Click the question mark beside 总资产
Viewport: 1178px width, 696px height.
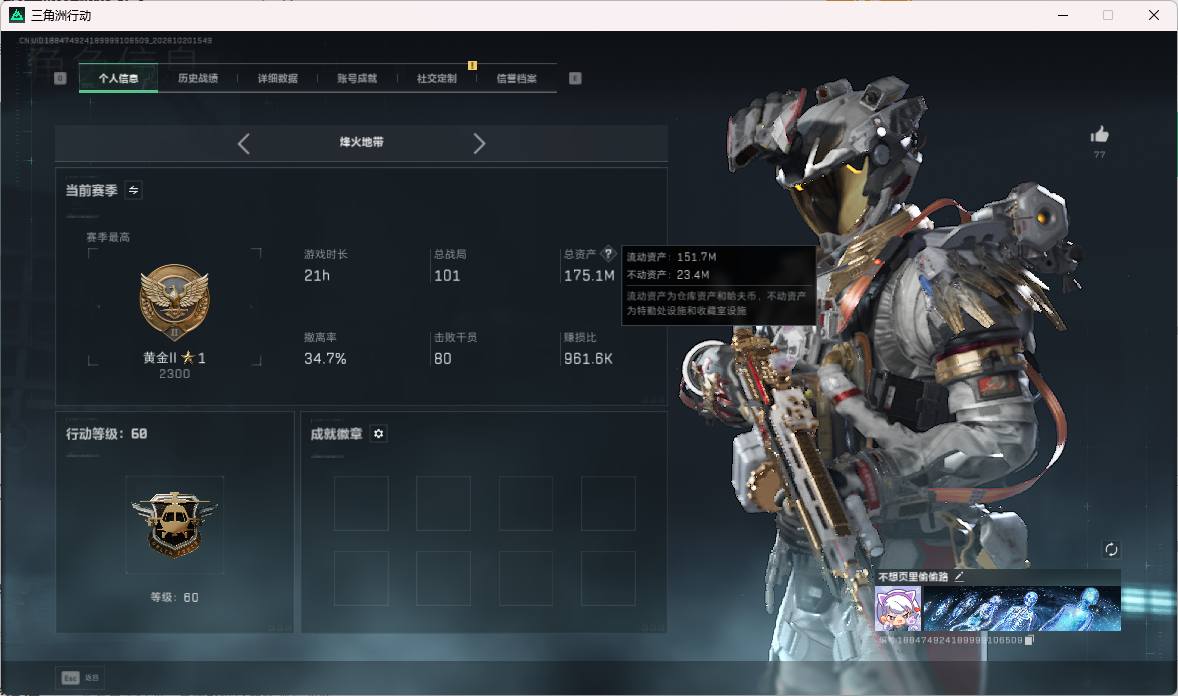click(x=609, y=253)
